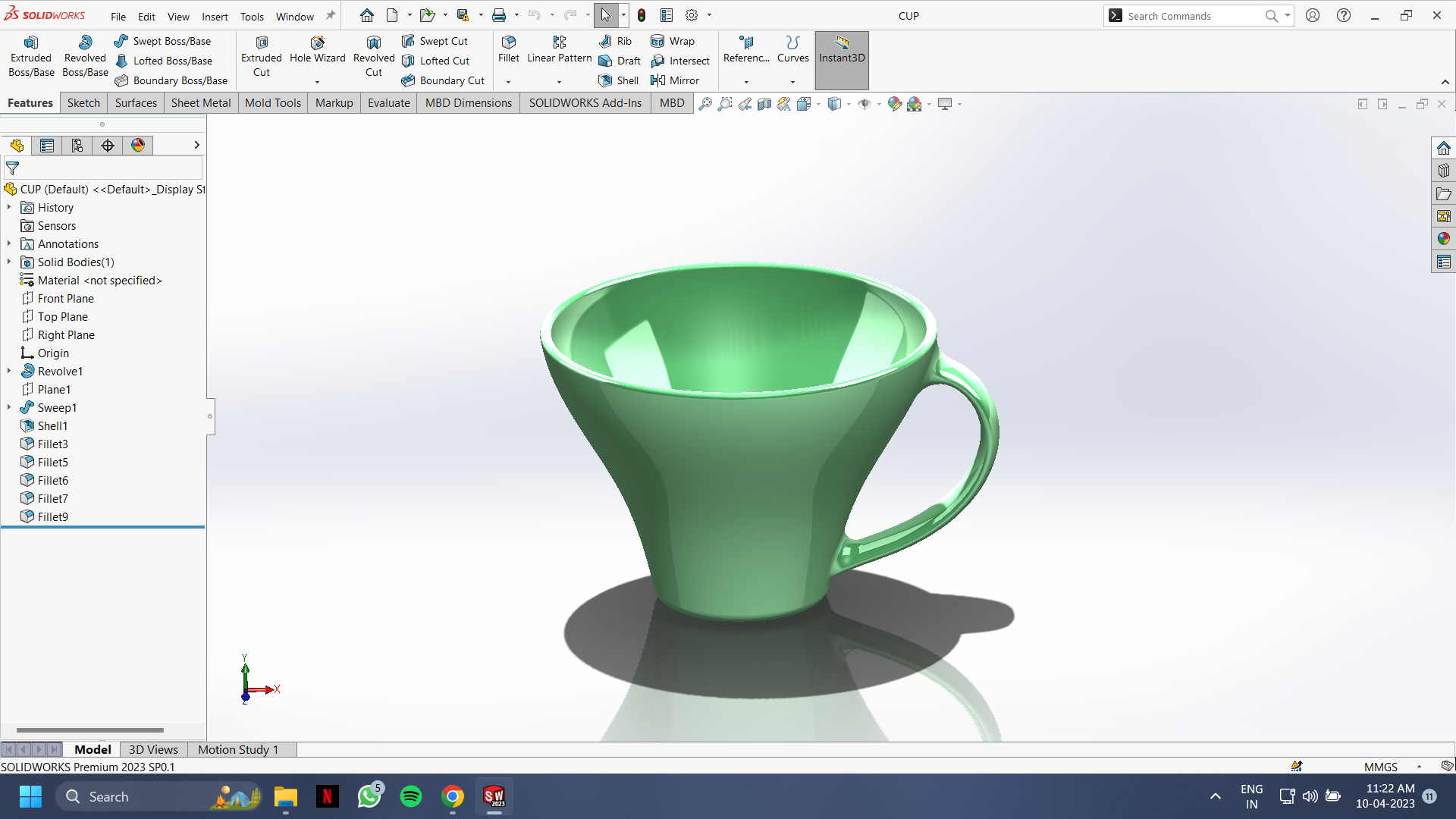This screenshot has height=819, width=1456.
Task: Open the Curves tool
Action: point(793,50)
